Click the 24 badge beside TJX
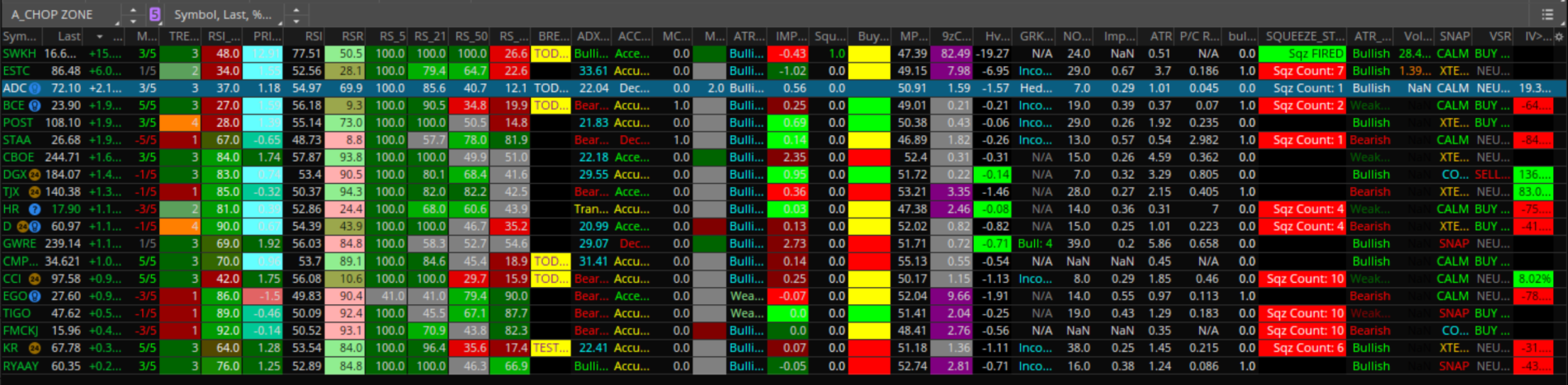This screenshot has height=385, width=1568. click(35, 192)
